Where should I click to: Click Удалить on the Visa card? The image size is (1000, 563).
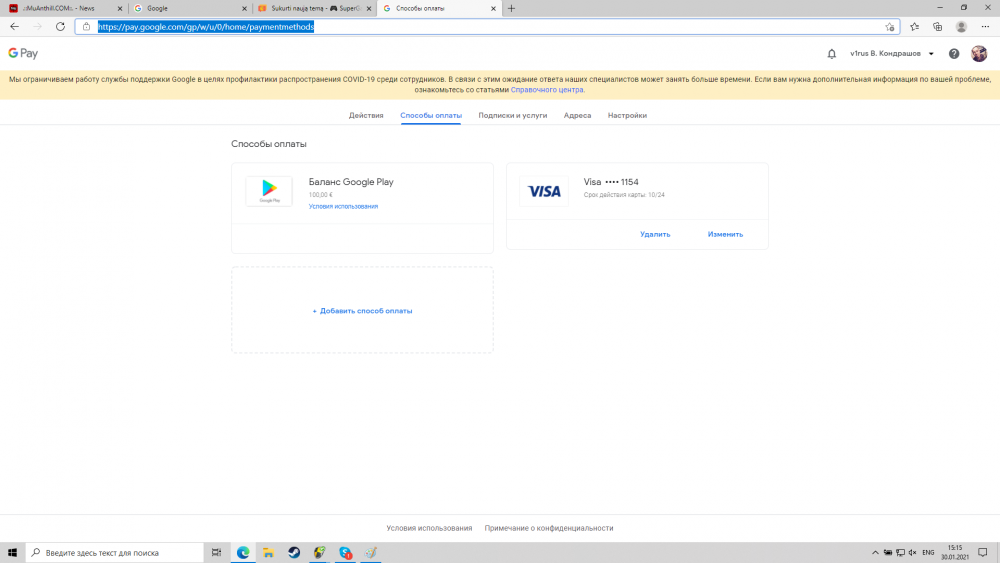[655, 235]
